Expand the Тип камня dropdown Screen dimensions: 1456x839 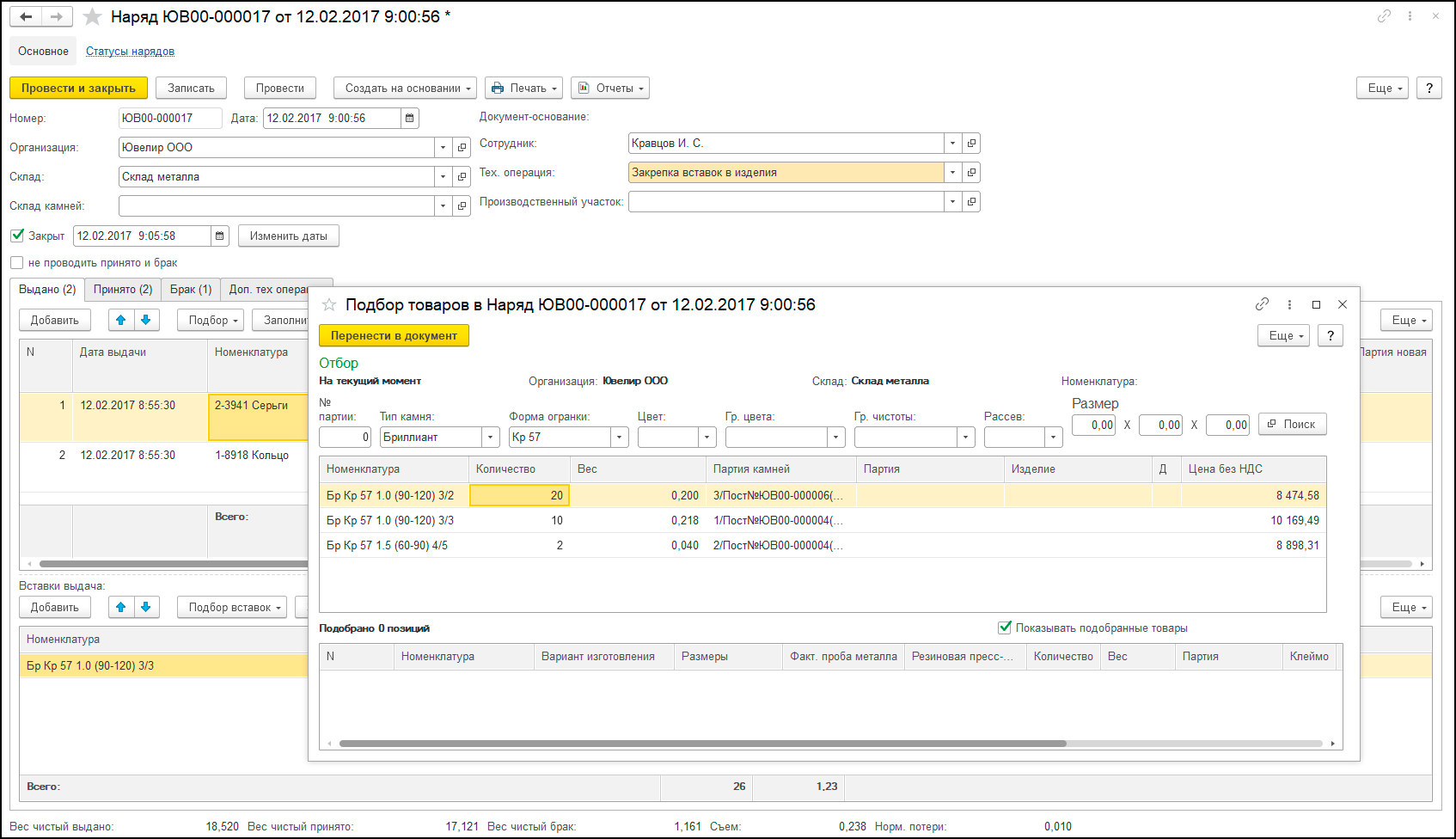click(x=491, y=438)
